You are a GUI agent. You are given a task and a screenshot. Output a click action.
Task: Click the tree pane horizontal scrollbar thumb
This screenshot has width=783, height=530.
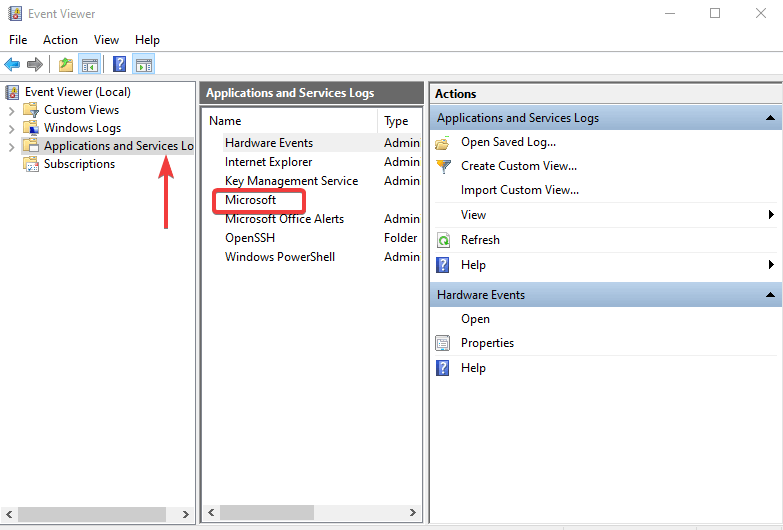pyautogui.click(x=92, y=514)
